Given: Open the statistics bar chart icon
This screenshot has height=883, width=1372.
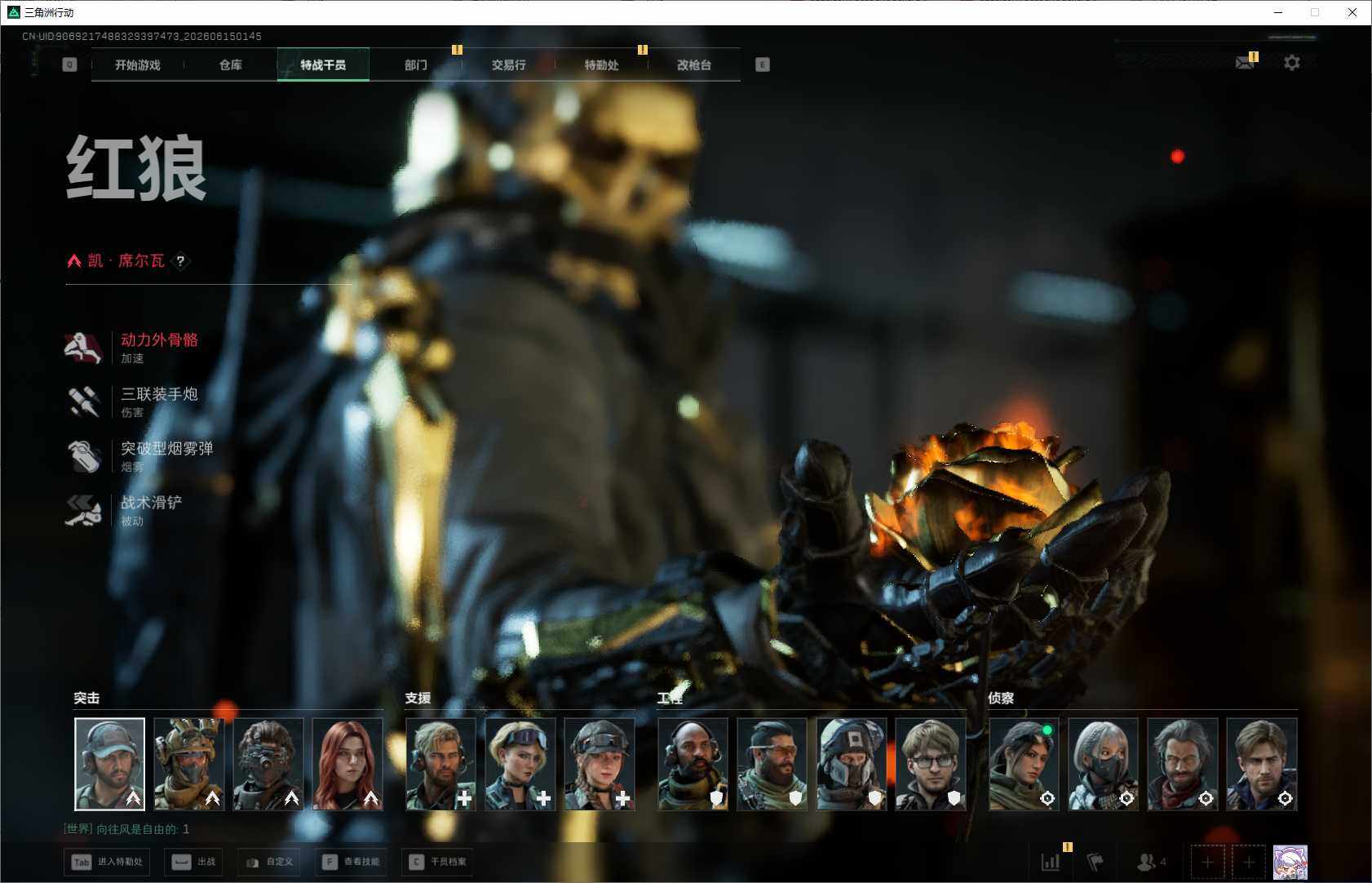Looking at the screenshot, I should [1051, 862].
